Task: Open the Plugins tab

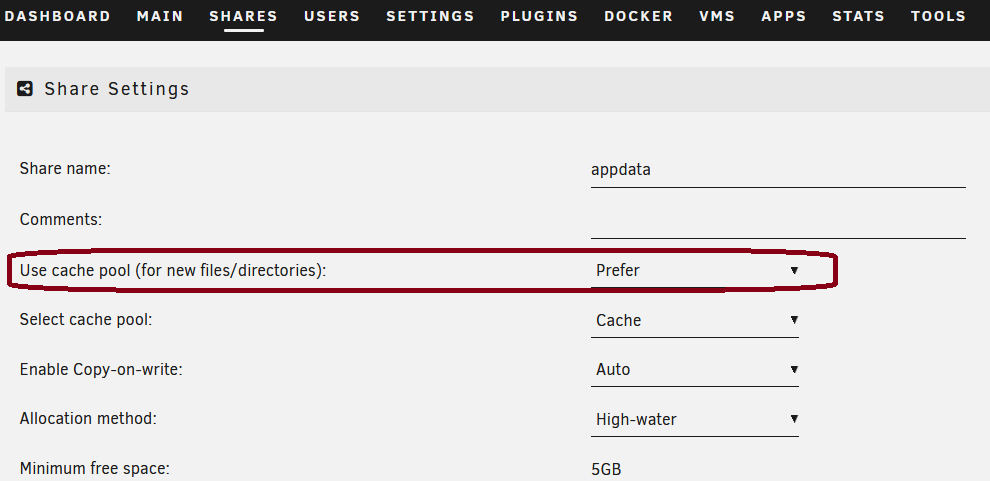Action: pyautogui.click(x=539, y=16)
